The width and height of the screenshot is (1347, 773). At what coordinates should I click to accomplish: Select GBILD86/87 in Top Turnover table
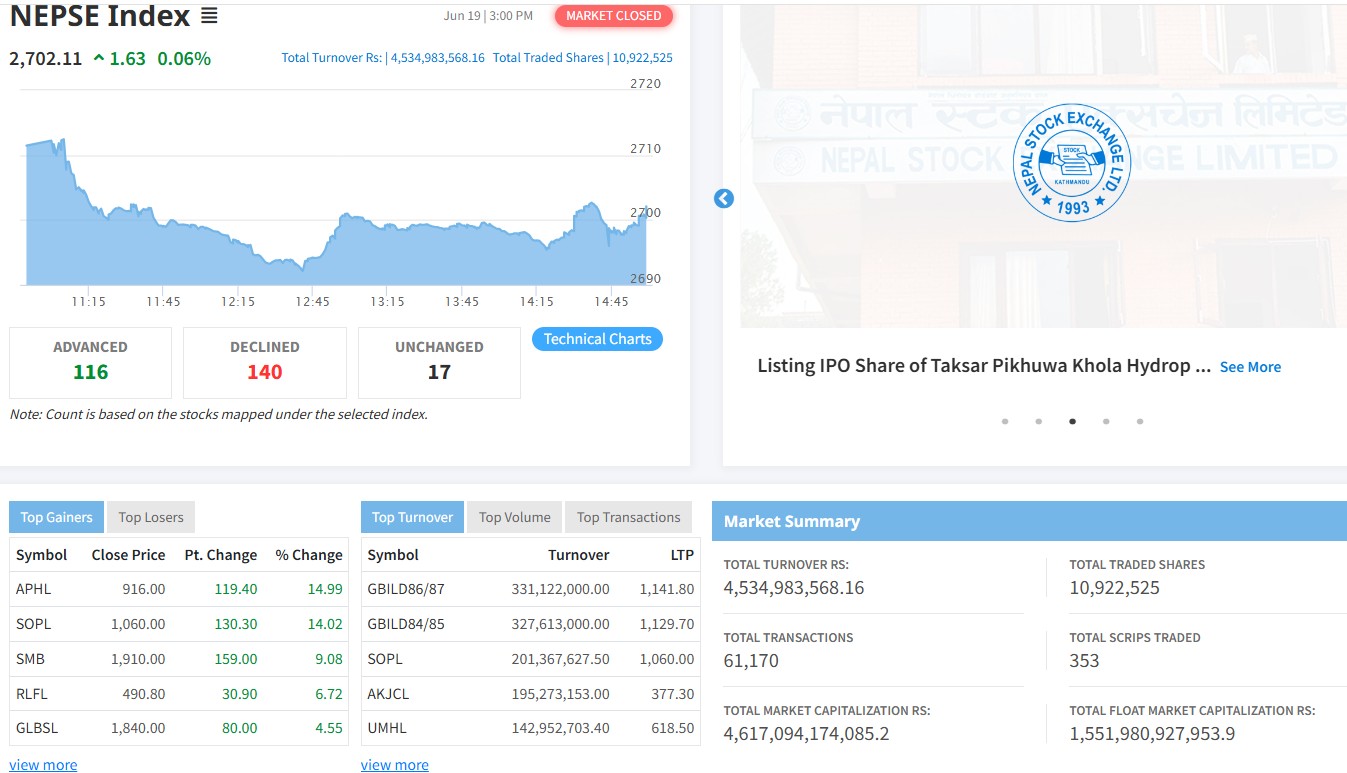tap(406, 589)
